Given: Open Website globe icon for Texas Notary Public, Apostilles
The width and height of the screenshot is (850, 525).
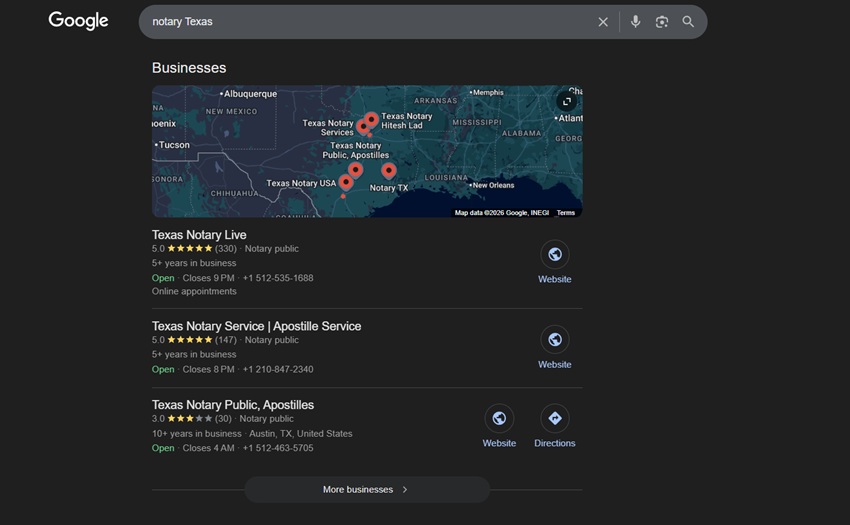Looking at the screenshot, I should [x=499, y=418].
